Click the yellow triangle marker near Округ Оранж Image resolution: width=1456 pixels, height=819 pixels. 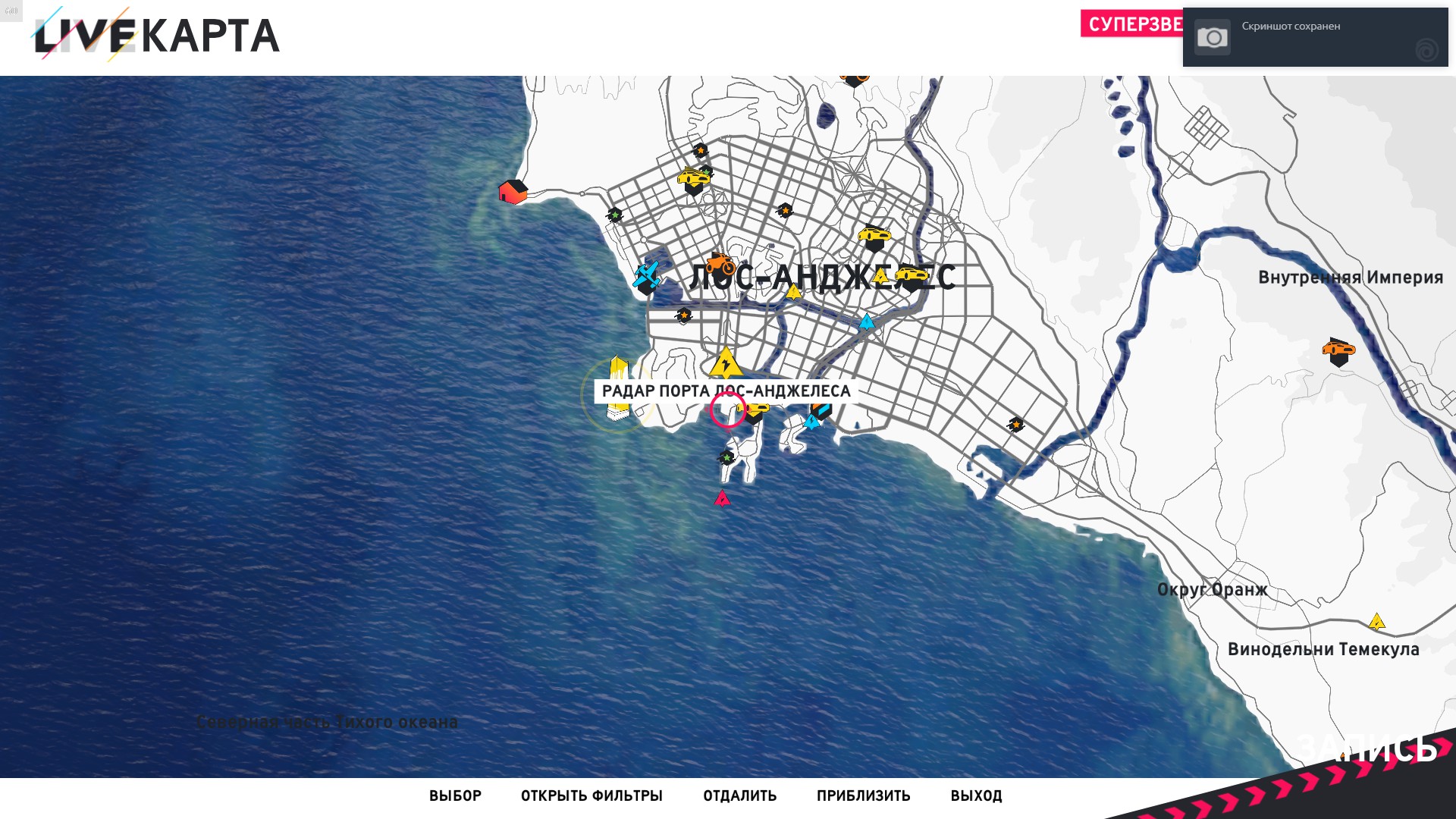(1377, 622)
